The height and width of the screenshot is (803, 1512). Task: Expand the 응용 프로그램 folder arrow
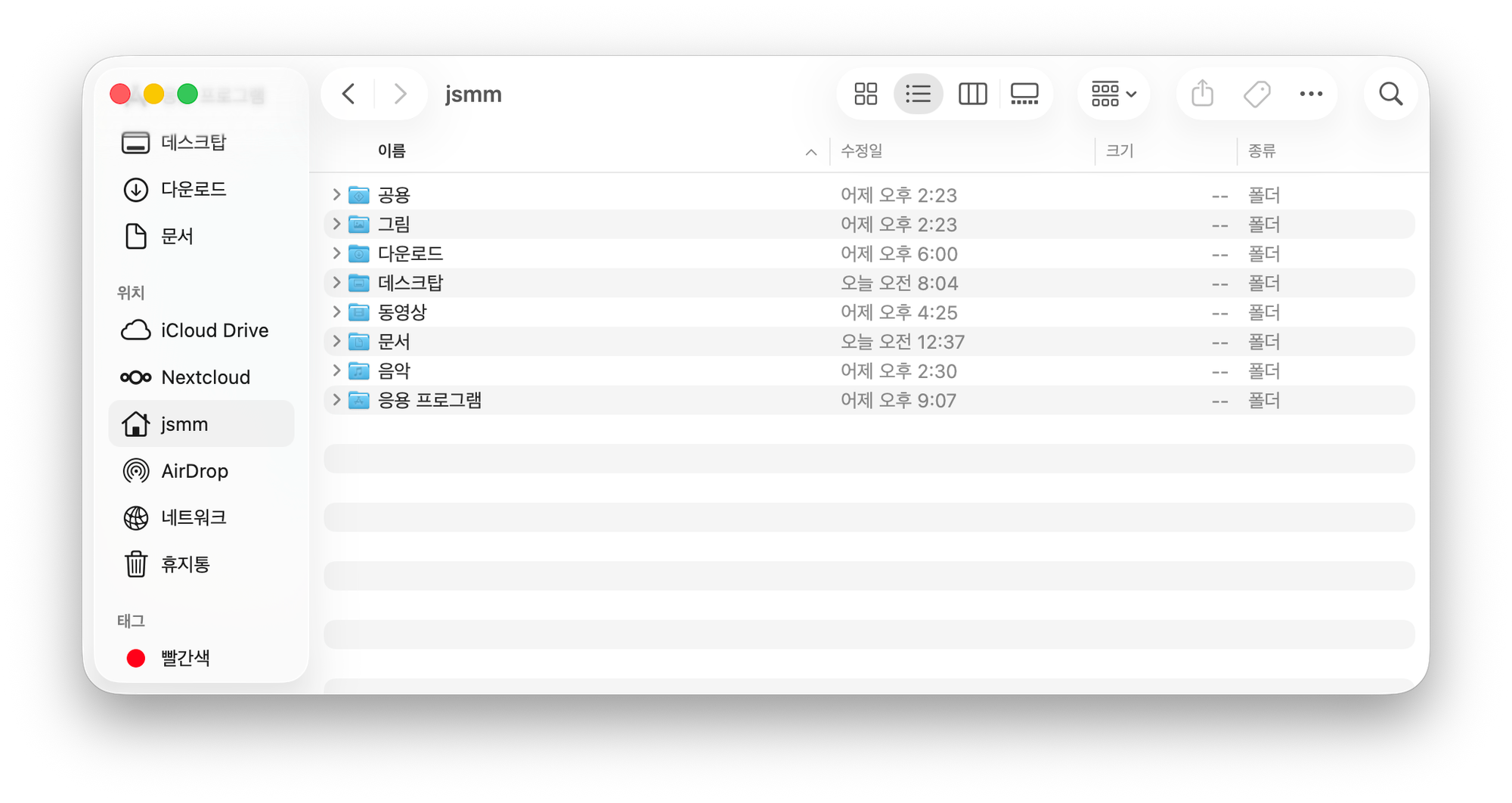(x=336, y=399)
